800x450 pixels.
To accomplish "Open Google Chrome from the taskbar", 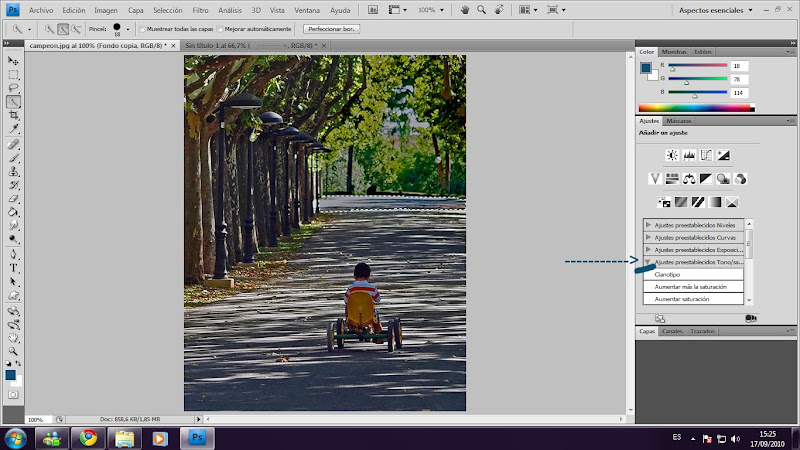I will pyautogui.click(x=88, y=438).
